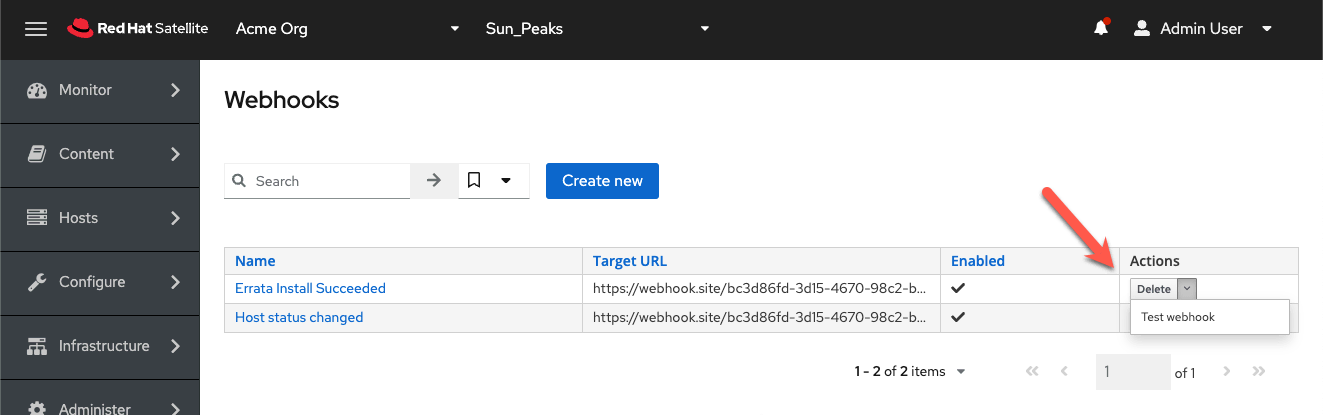Expand the Infrastructure sidebar menu

100,346
